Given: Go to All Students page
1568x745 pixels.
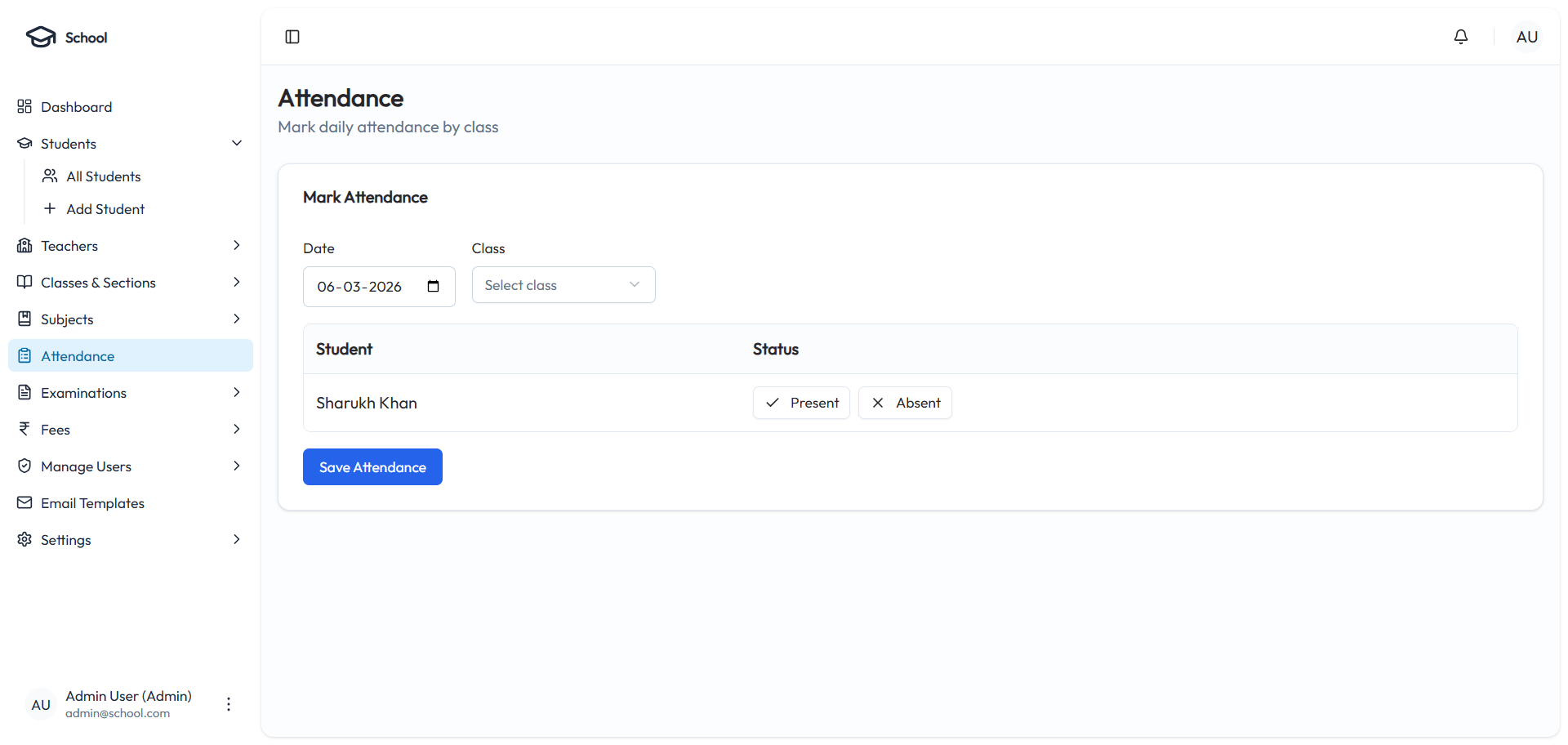Looking at the screenshot, I should coord(104,176).
